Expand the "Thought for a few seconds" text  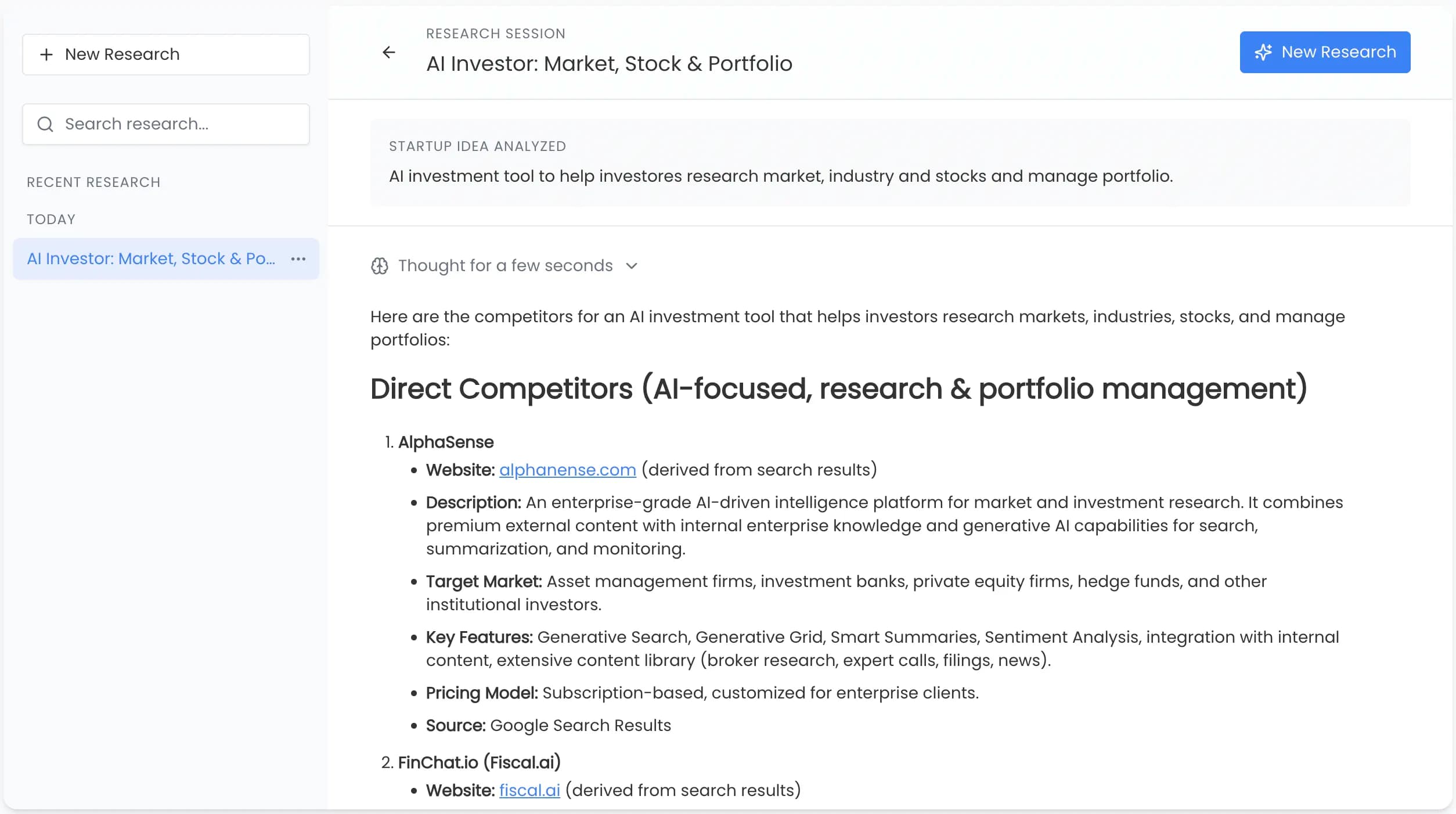[x=505, y=266]
